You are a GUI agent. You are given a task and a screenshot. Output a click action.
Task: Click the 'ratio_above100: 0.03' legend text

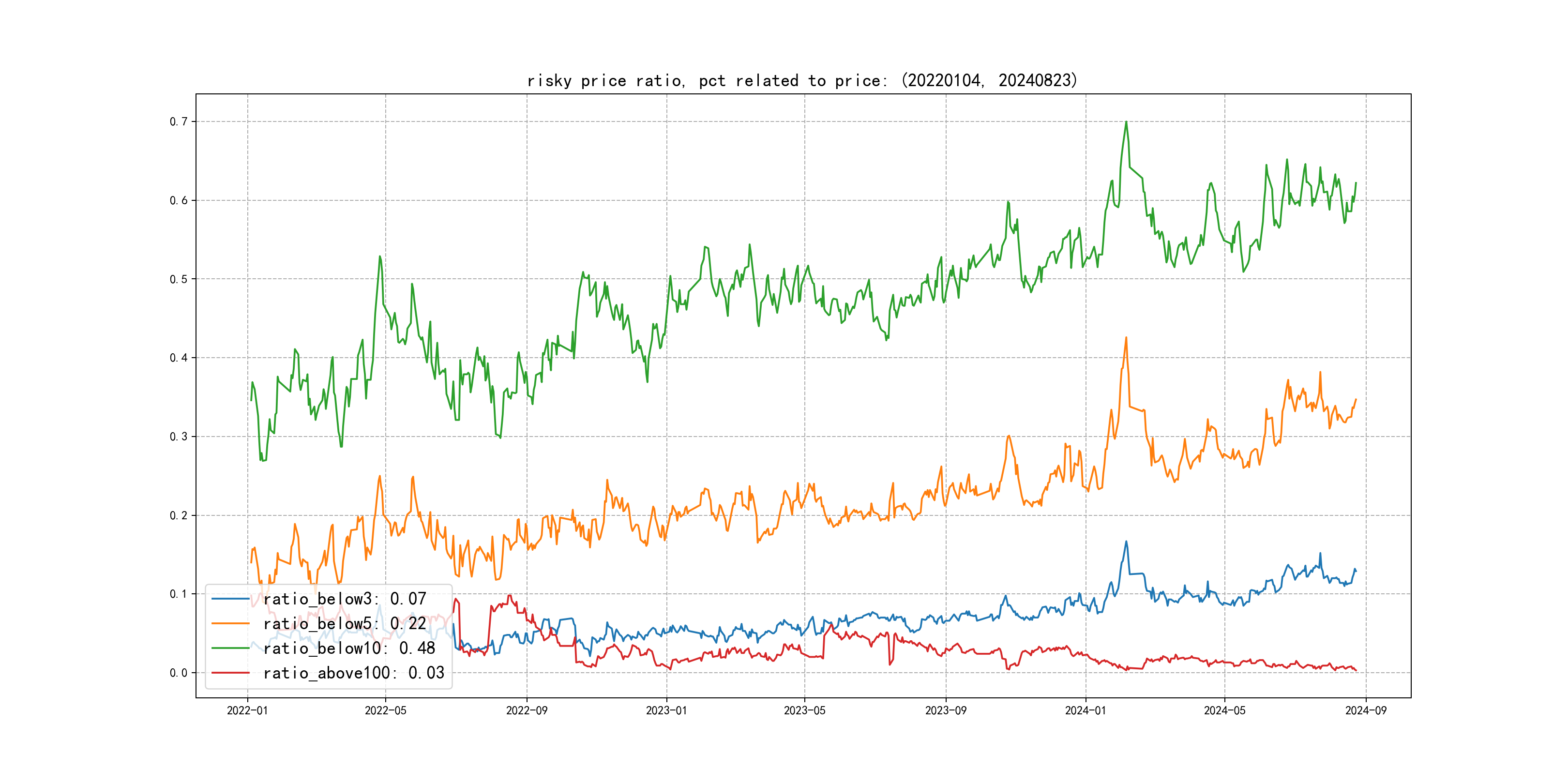pyautogui.click(x=354, y=673)
